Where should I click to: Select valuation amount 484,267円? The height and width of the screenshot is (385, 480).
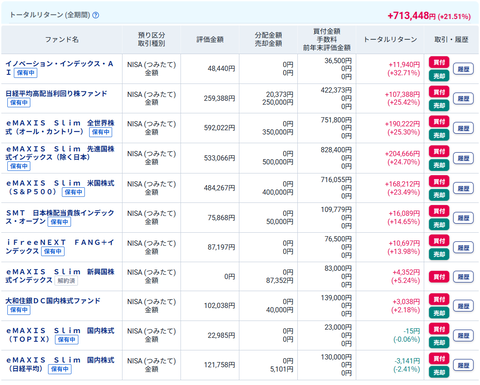click(219, 188)
